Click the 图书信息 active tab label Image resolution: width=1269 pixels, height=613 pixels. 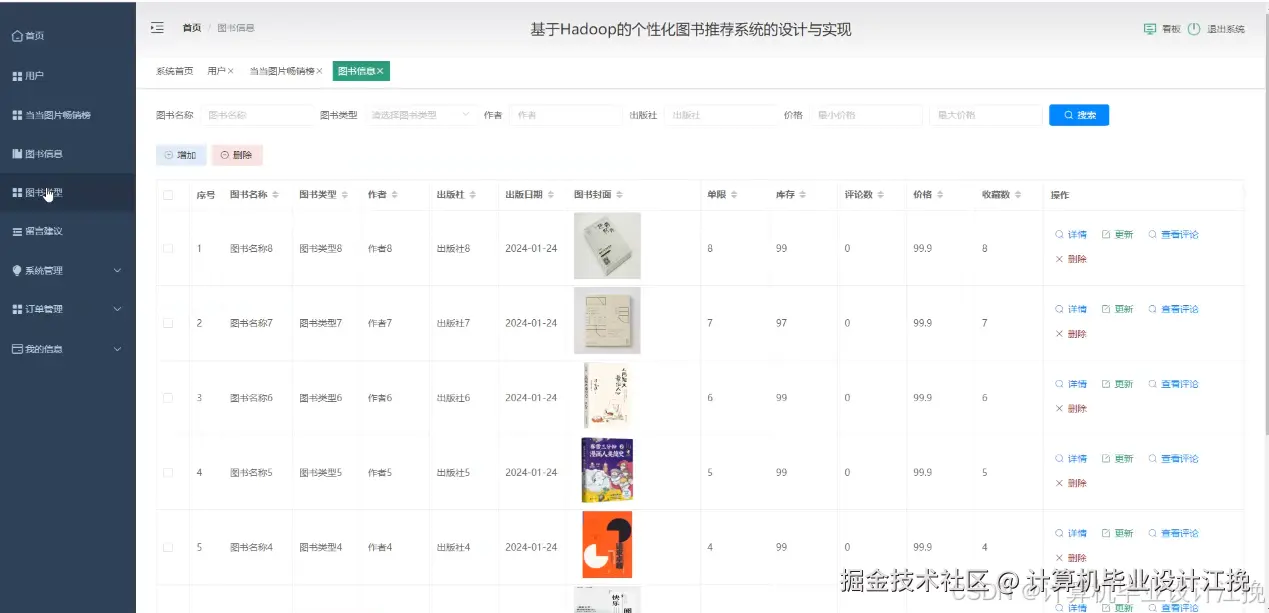coord(355,71)
